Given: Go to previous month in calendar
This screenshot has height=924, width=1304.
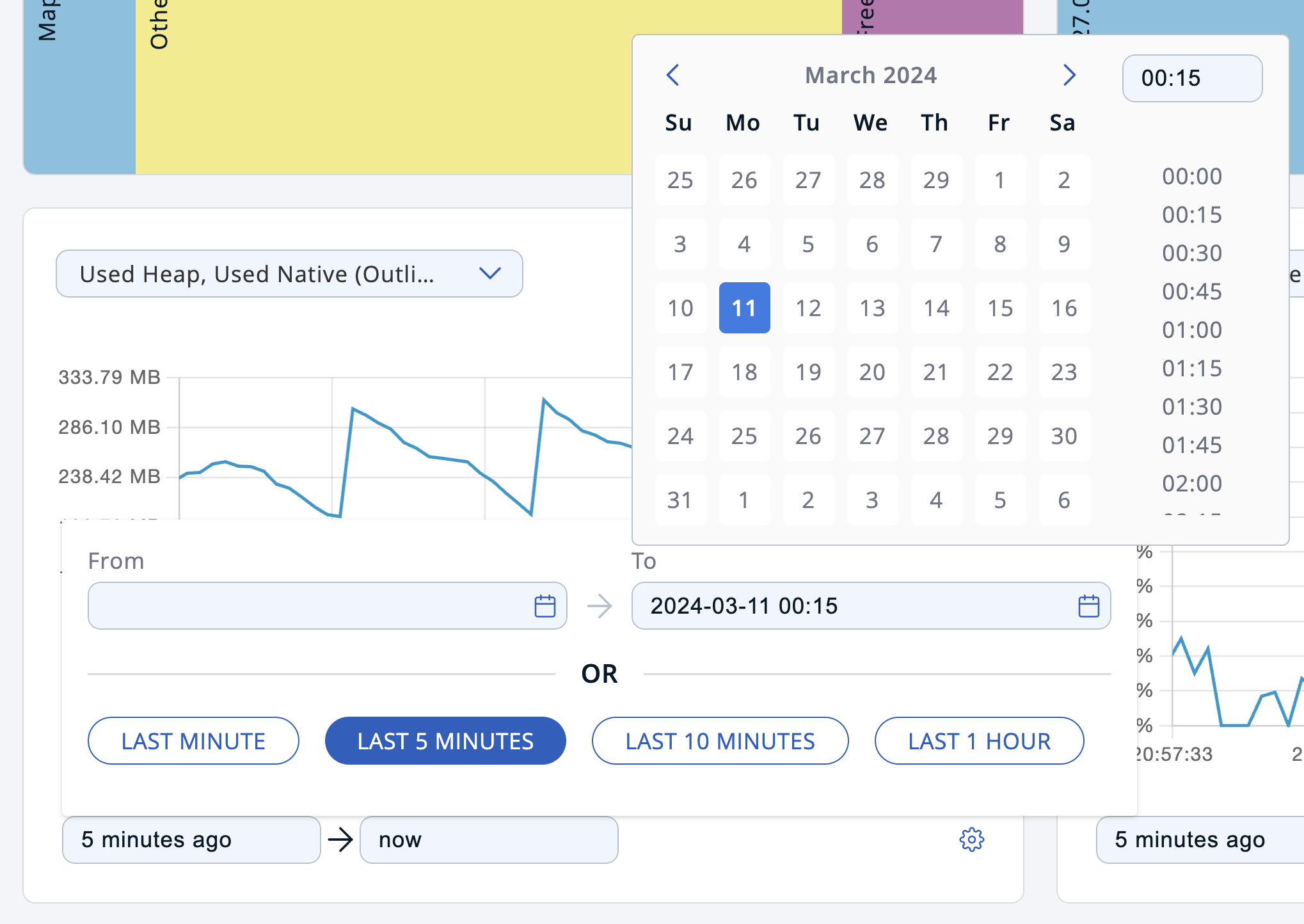Looking at the screenshot, I should click(x=672, y=75).
